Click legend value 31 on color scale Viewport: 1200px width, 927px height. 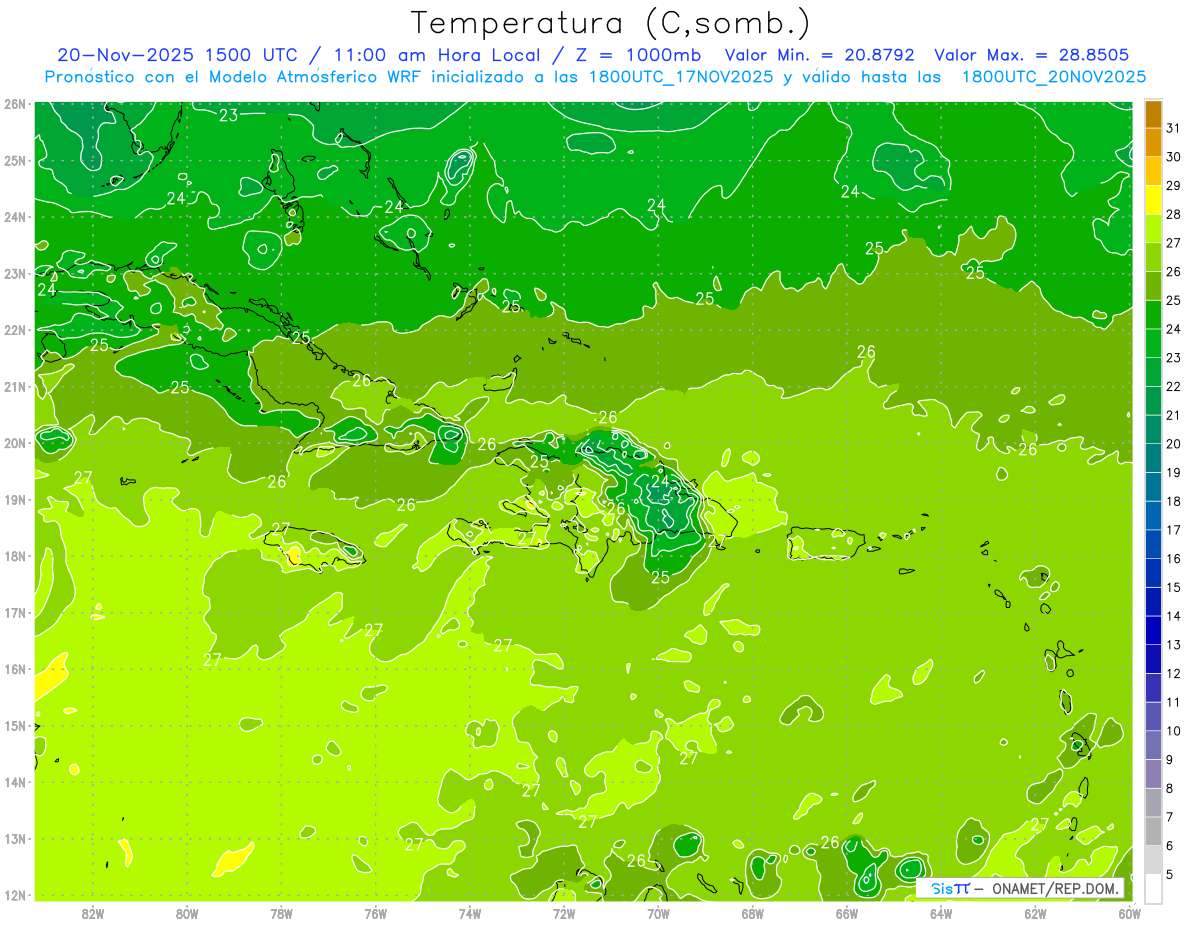pos(1173,128)
